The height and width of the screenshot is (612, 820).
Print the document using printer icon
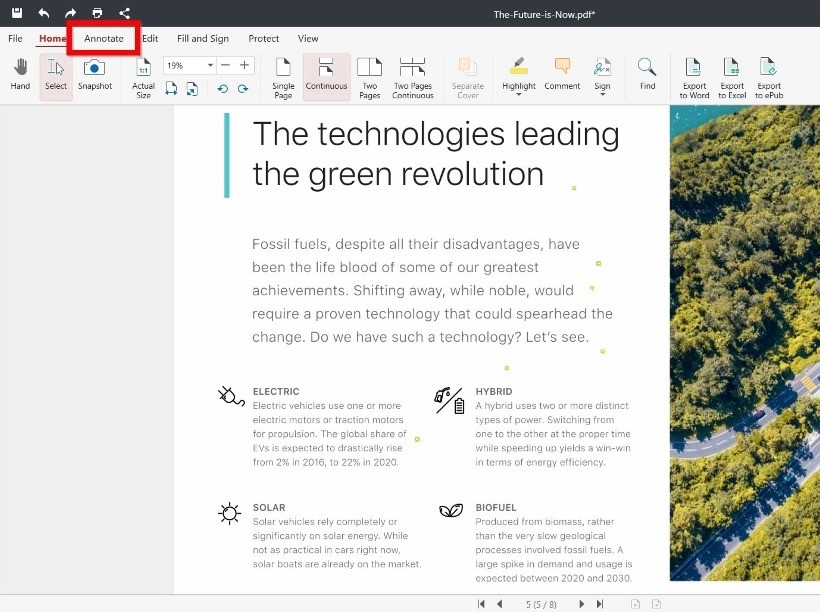tap(97, 13)
